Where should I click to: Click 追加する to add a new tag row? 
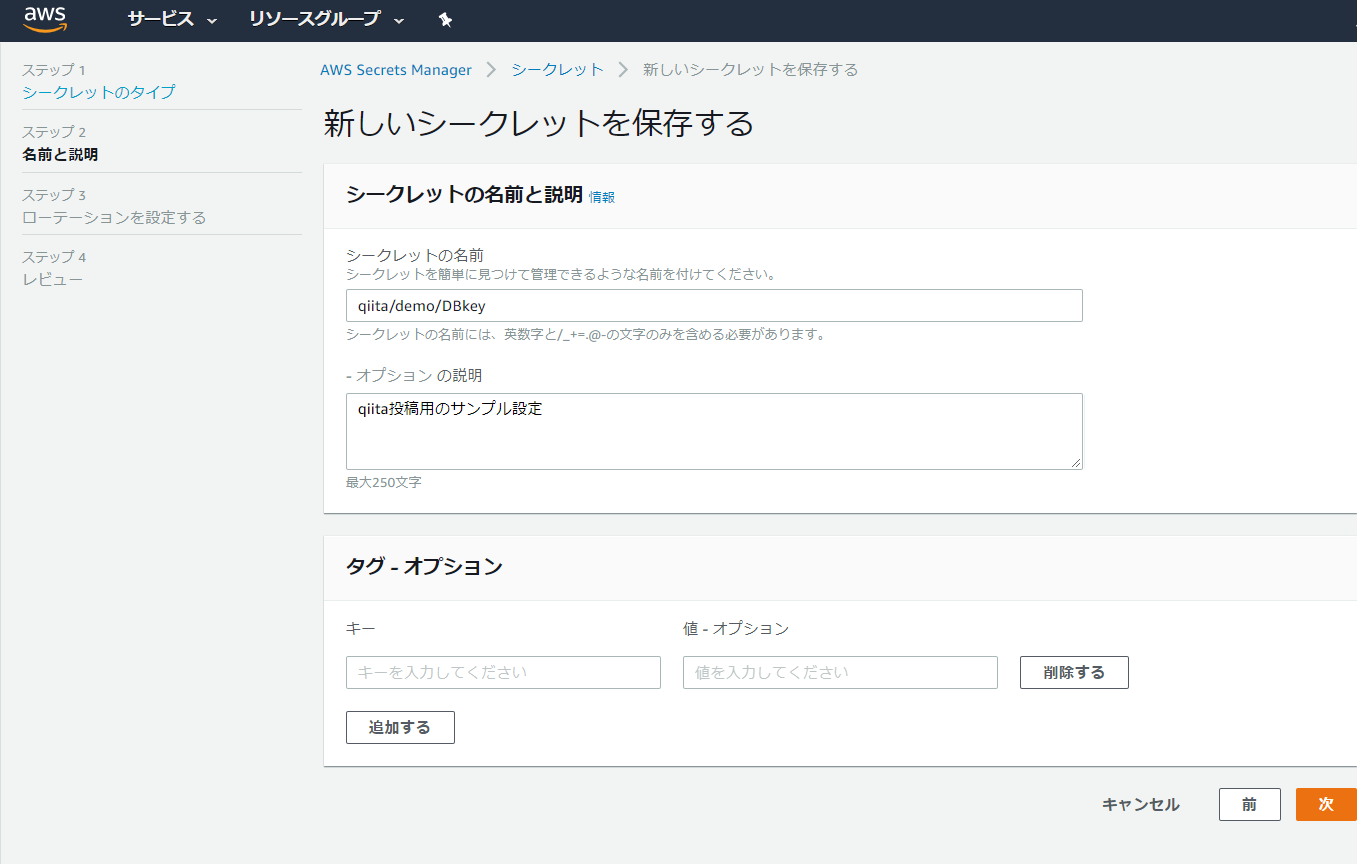click(400, 727)
